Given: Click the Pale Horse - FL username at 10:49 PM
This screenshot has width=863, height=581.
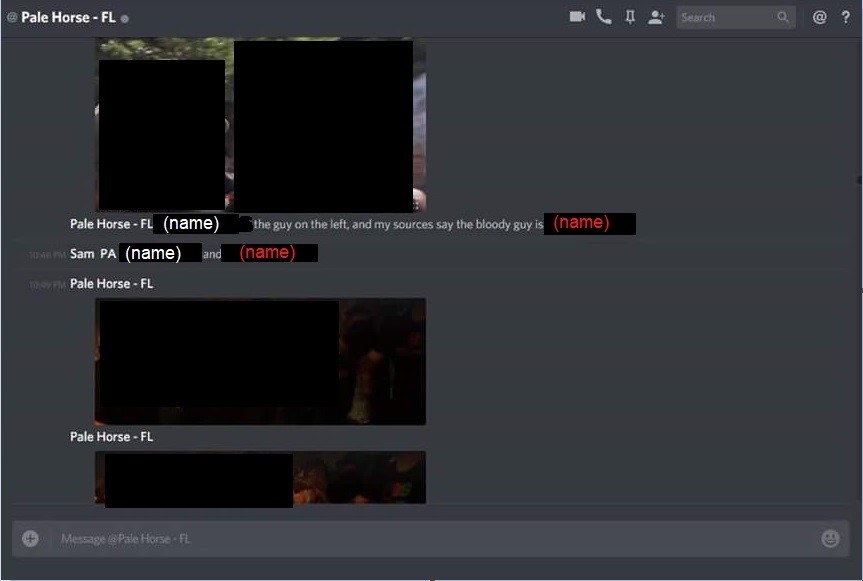Looking at the screenshot, I should [x=111, y=283].
